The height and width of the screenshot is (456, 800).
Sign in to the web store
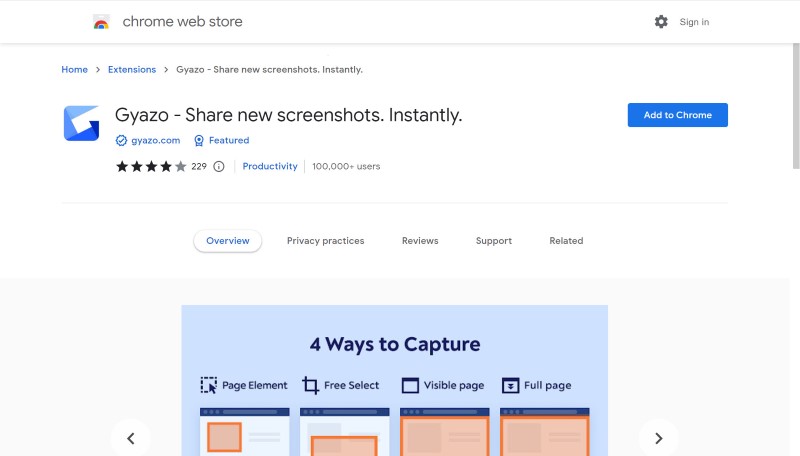click(x=694, y=22)
